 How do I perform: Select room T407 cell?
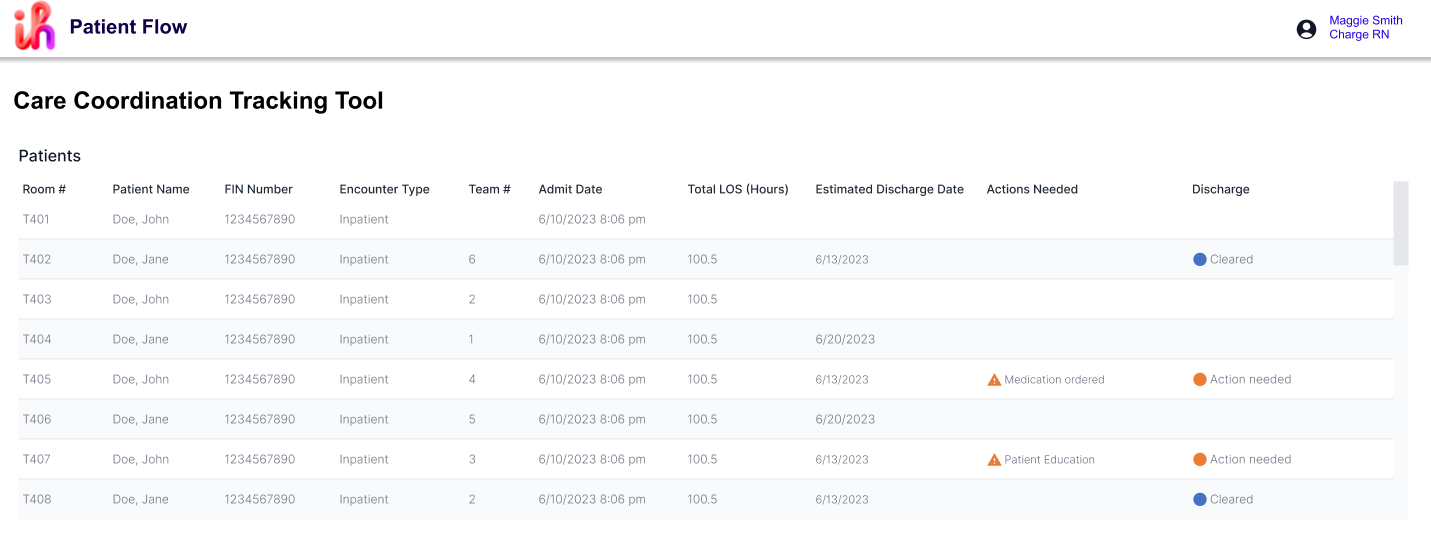[36, 459]
